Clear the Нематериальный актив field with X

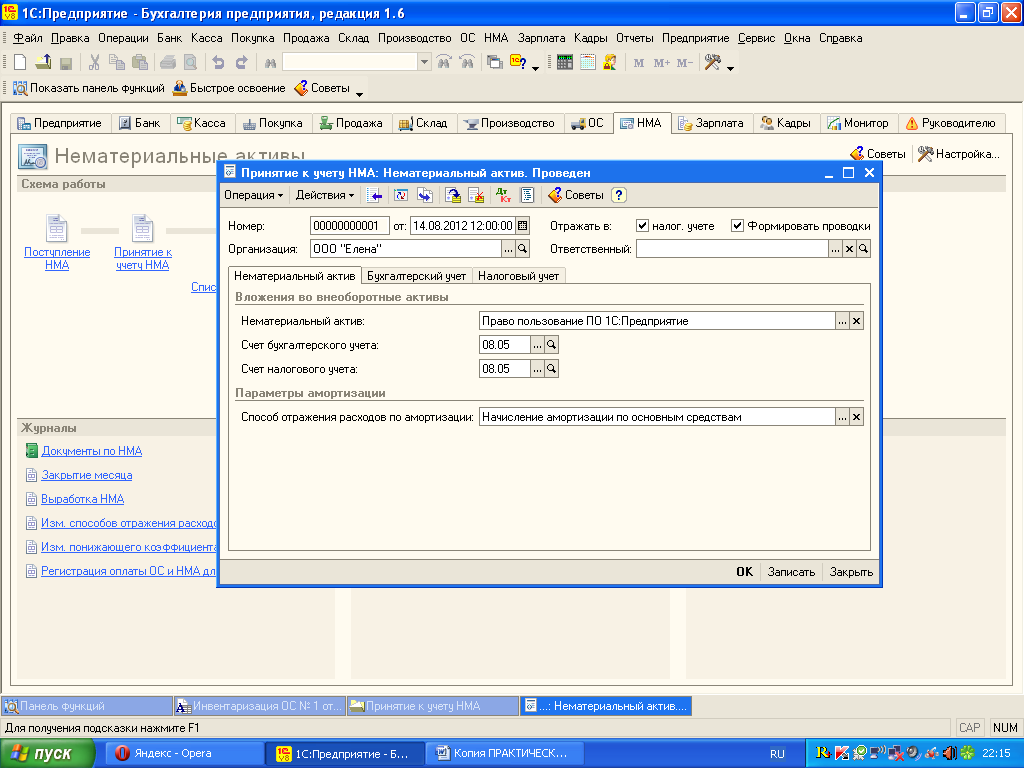click(x=856, y=321)
